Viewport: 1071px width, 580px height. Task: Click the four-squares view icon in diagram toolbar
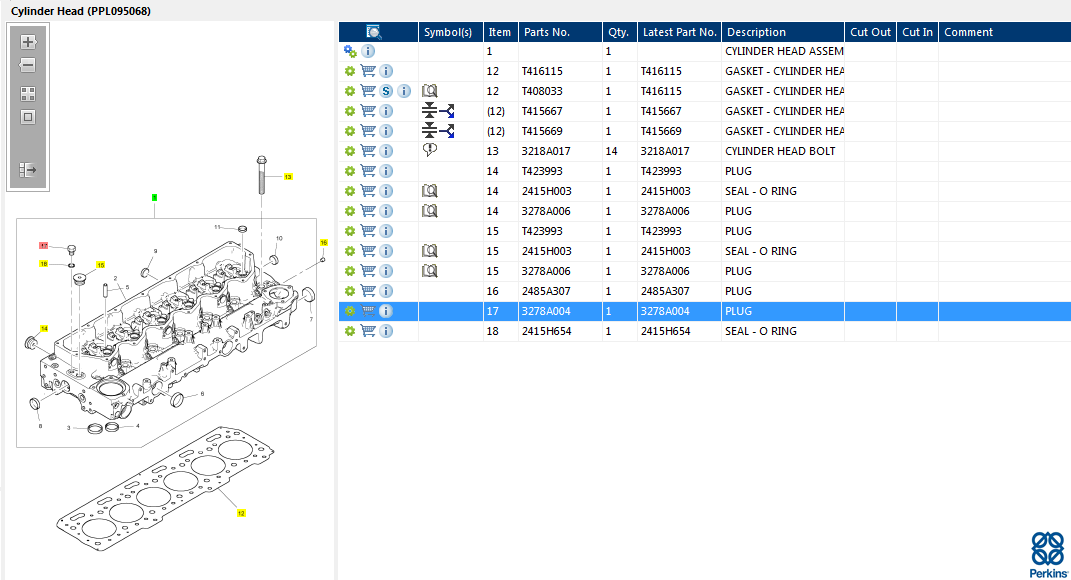28,94
